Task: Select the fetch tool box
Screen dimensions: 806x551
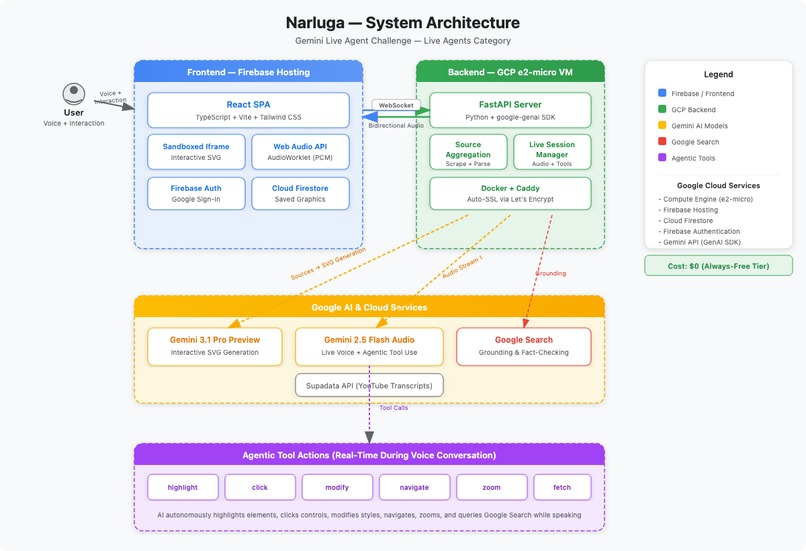Action: coord(562,487)
